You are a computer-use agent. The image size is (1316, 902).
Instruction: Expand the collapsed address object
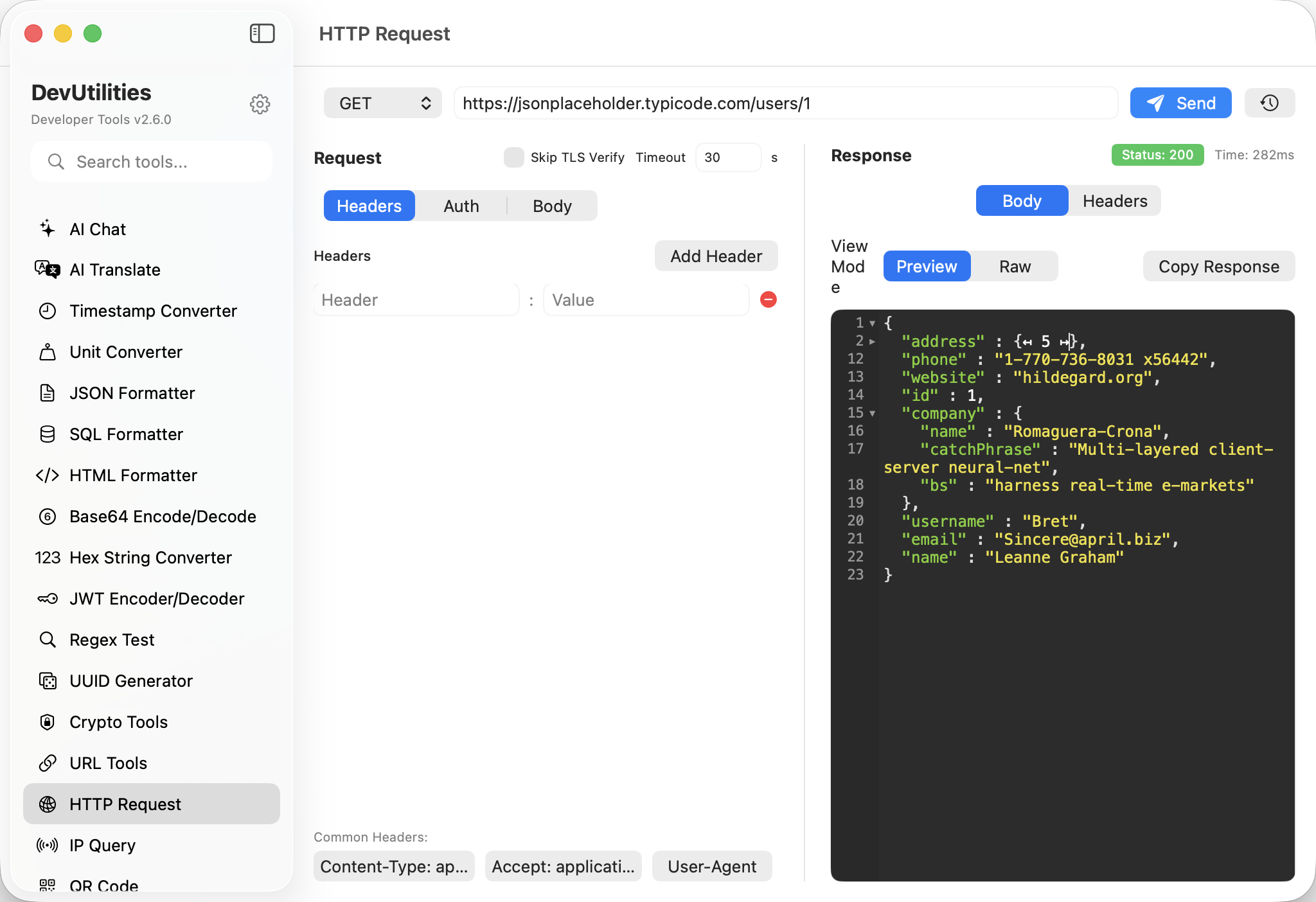tap(872, 342)
